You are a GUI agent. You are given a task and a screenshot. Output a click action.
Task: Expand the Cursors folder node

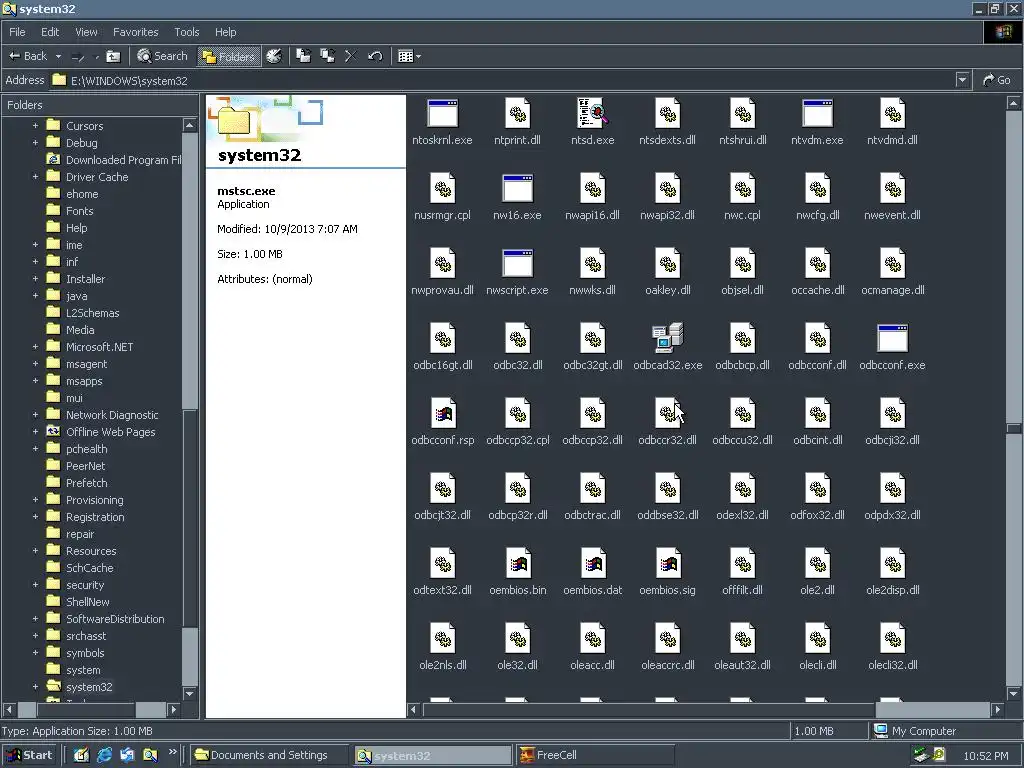(35, 125)
